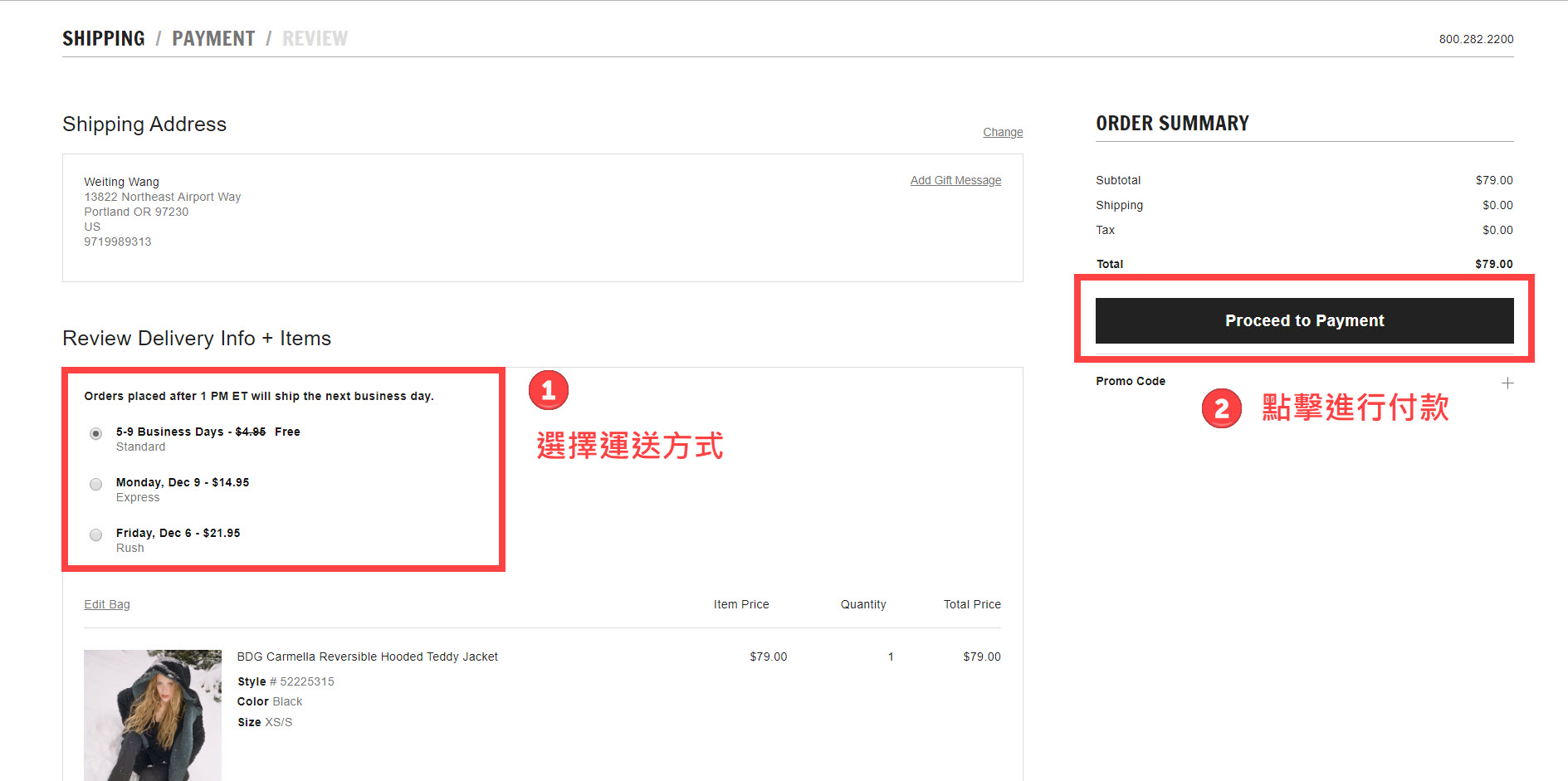1568x781 pixels.
Task: Go to the SHIPPING checkout step
Action: pos(104,39)
